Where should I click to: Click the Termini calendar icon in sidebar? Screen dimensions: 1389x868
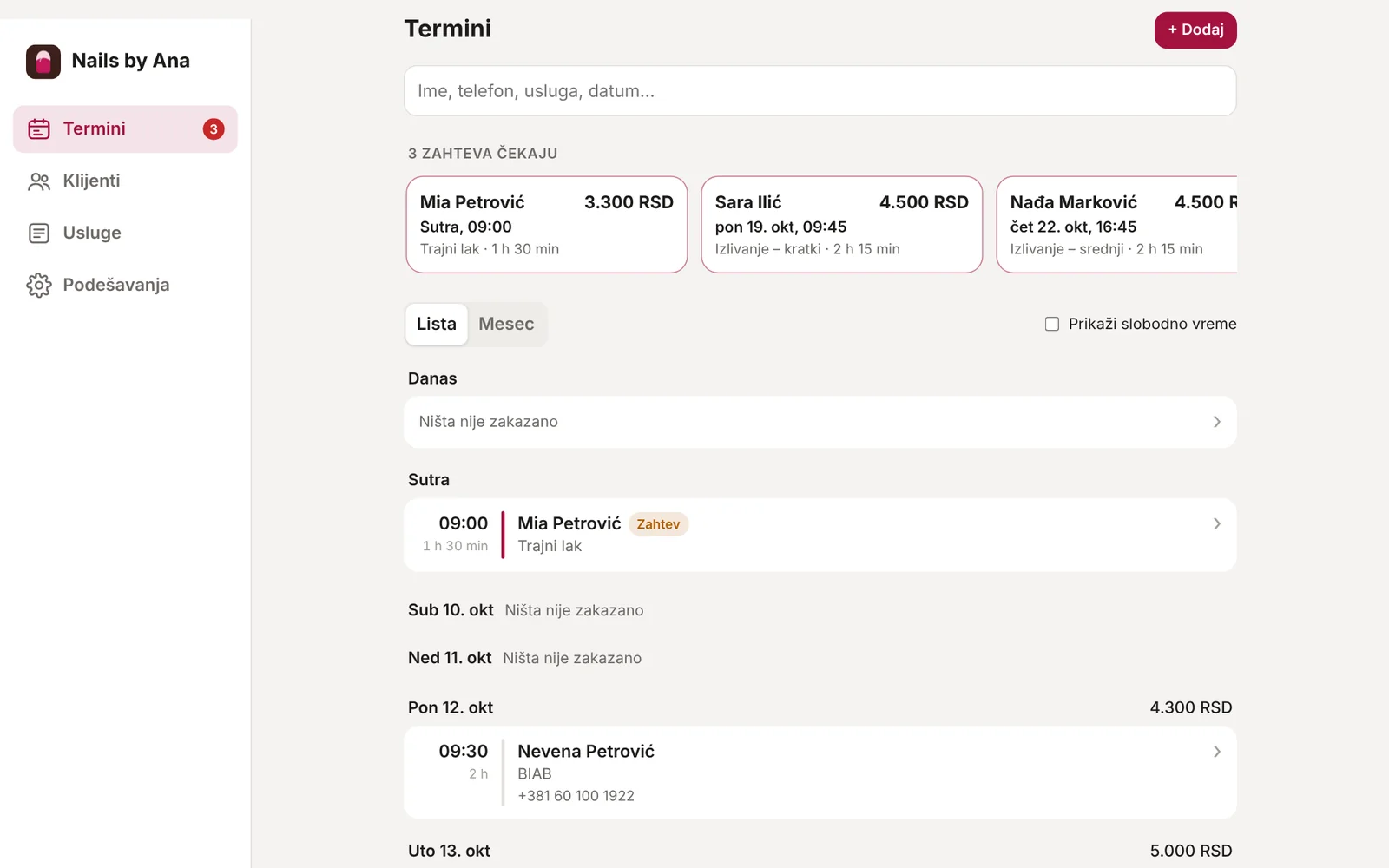[39, 129]
